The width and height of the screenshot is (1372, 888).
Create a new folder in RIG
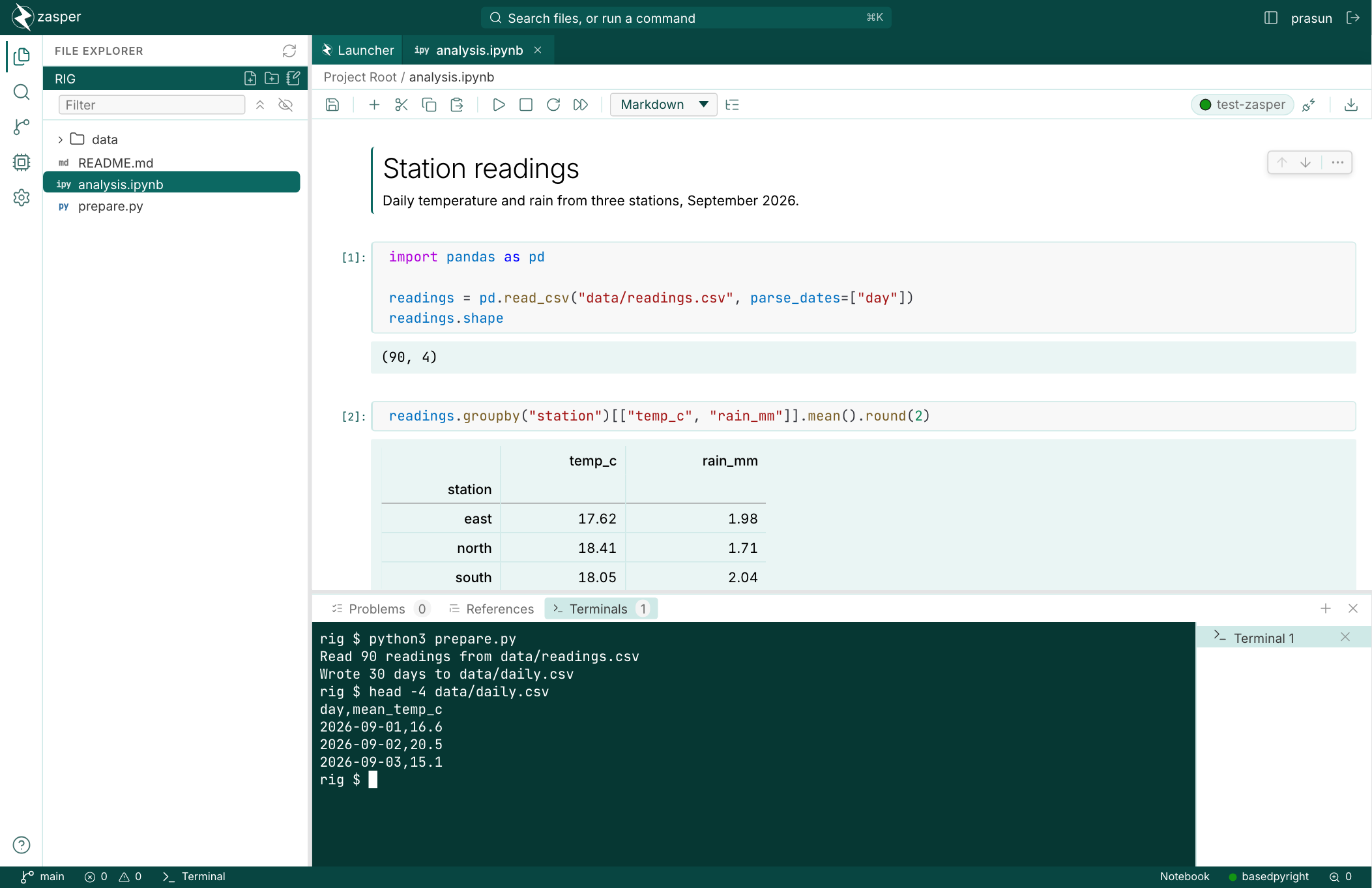point(272,78)
